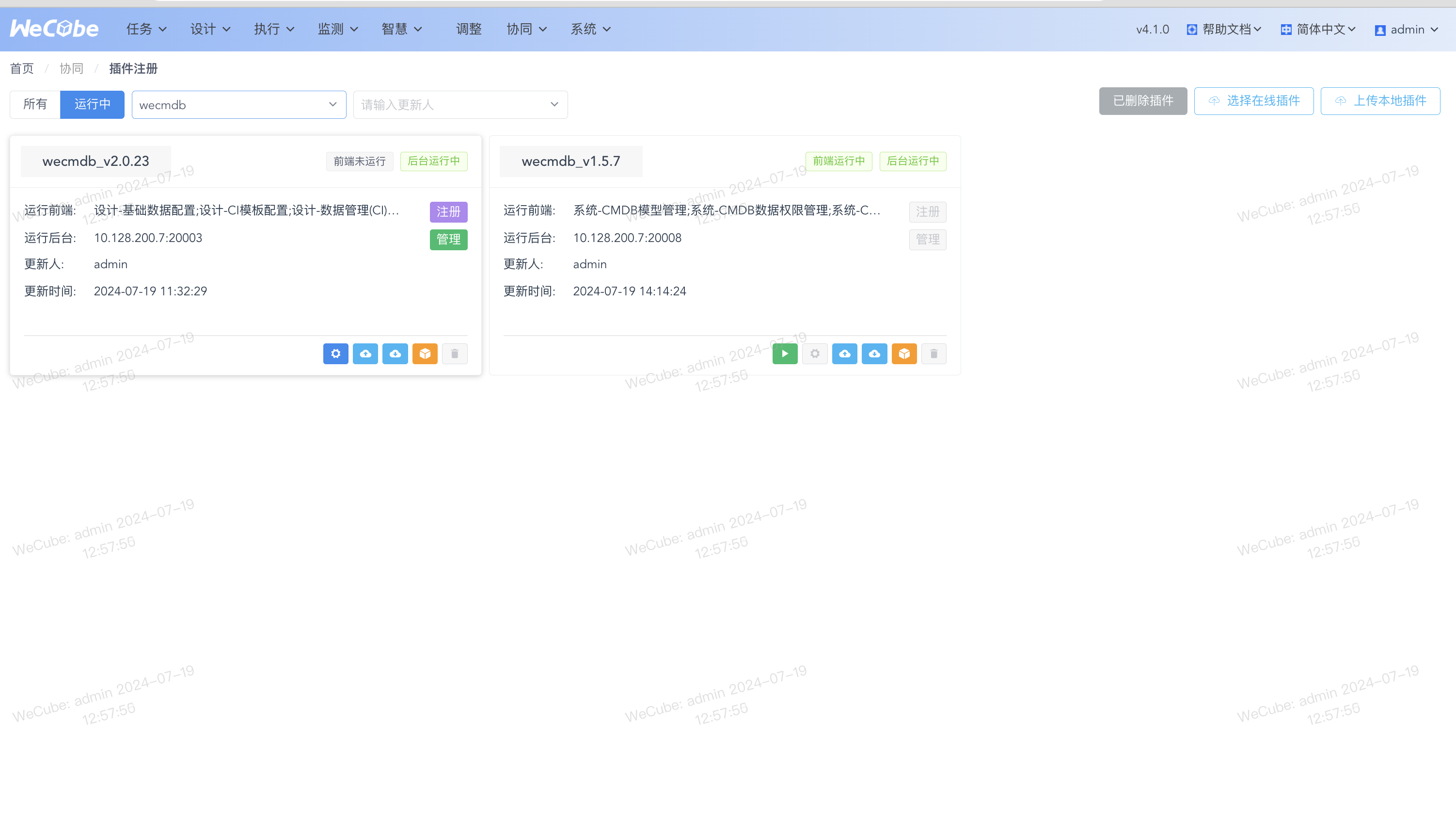The width and height of the screenshot is (1456, 839).
Task: Click update time 2024-07-19 14:14:24
Action: 629,291
